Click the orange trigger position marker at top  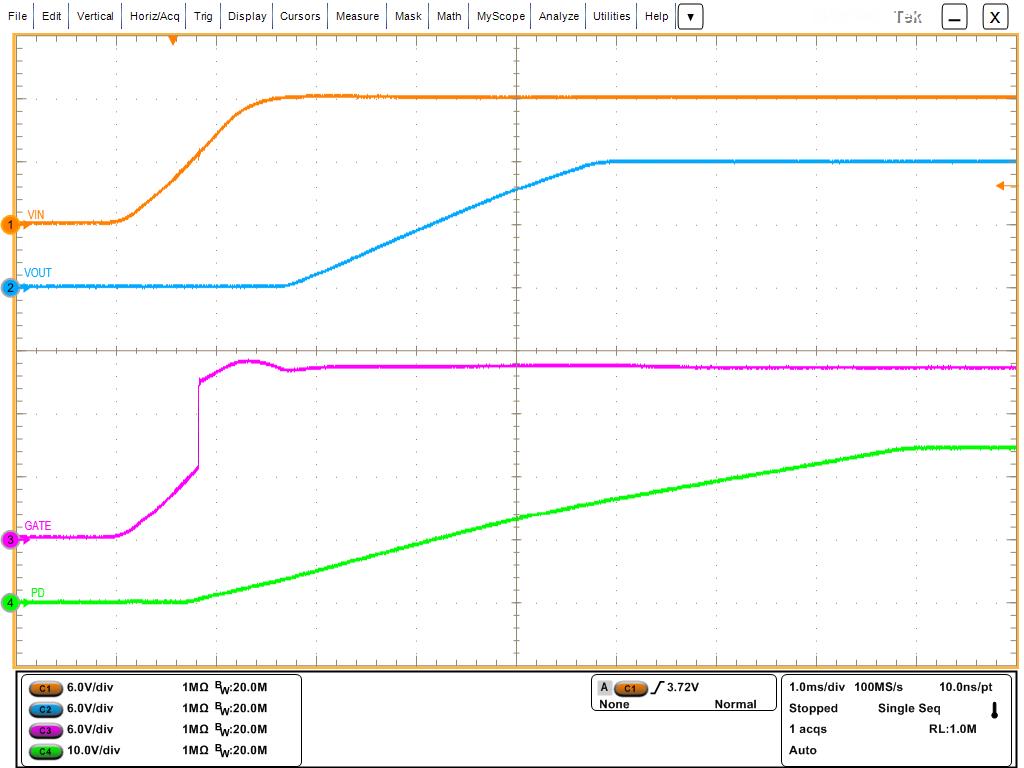(x=173, y=40)
